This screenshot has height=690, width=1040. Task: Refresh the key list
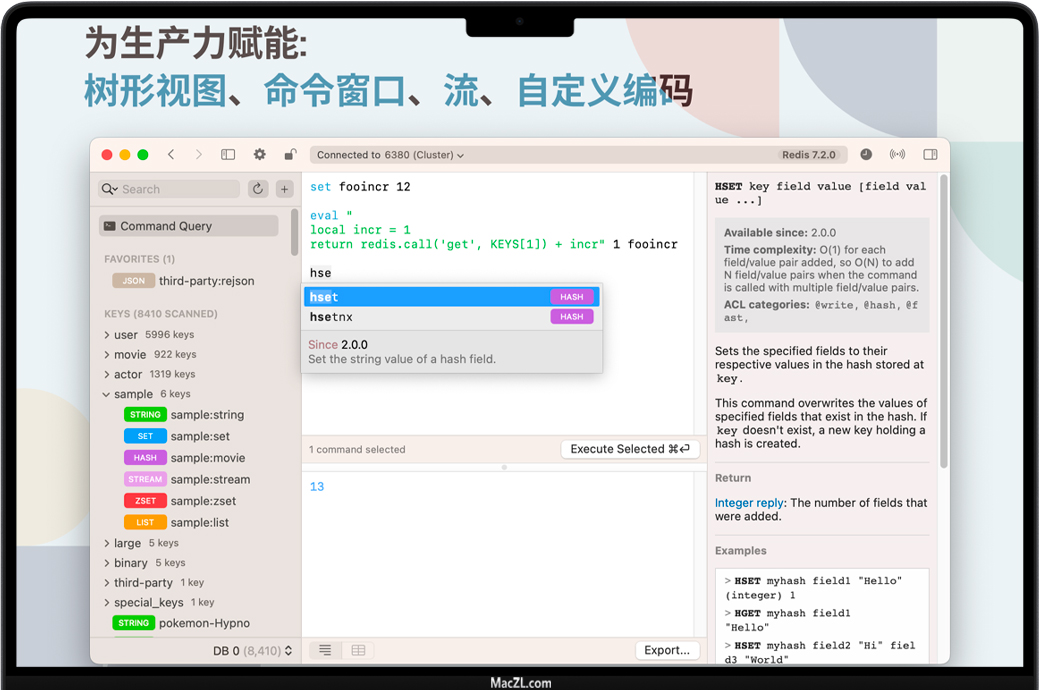(x=257, y=189)
